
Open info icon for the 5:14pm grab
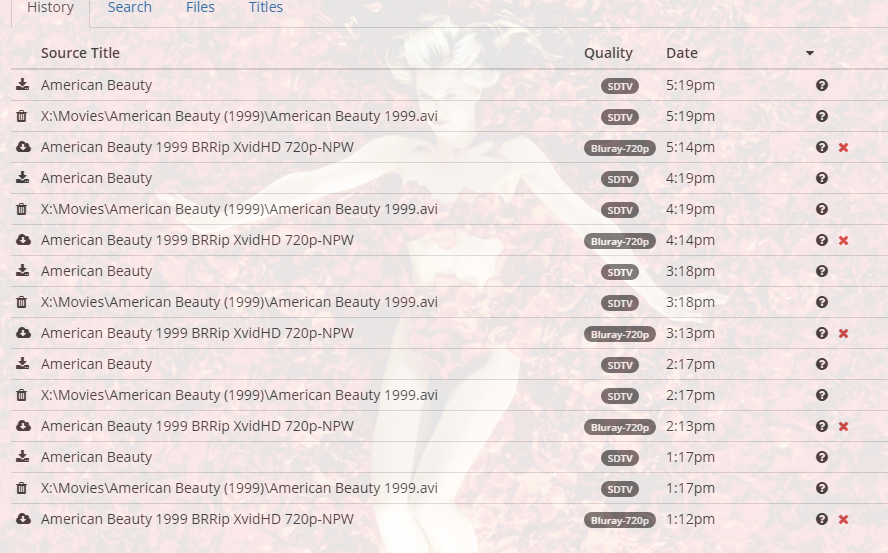[822, 147]
